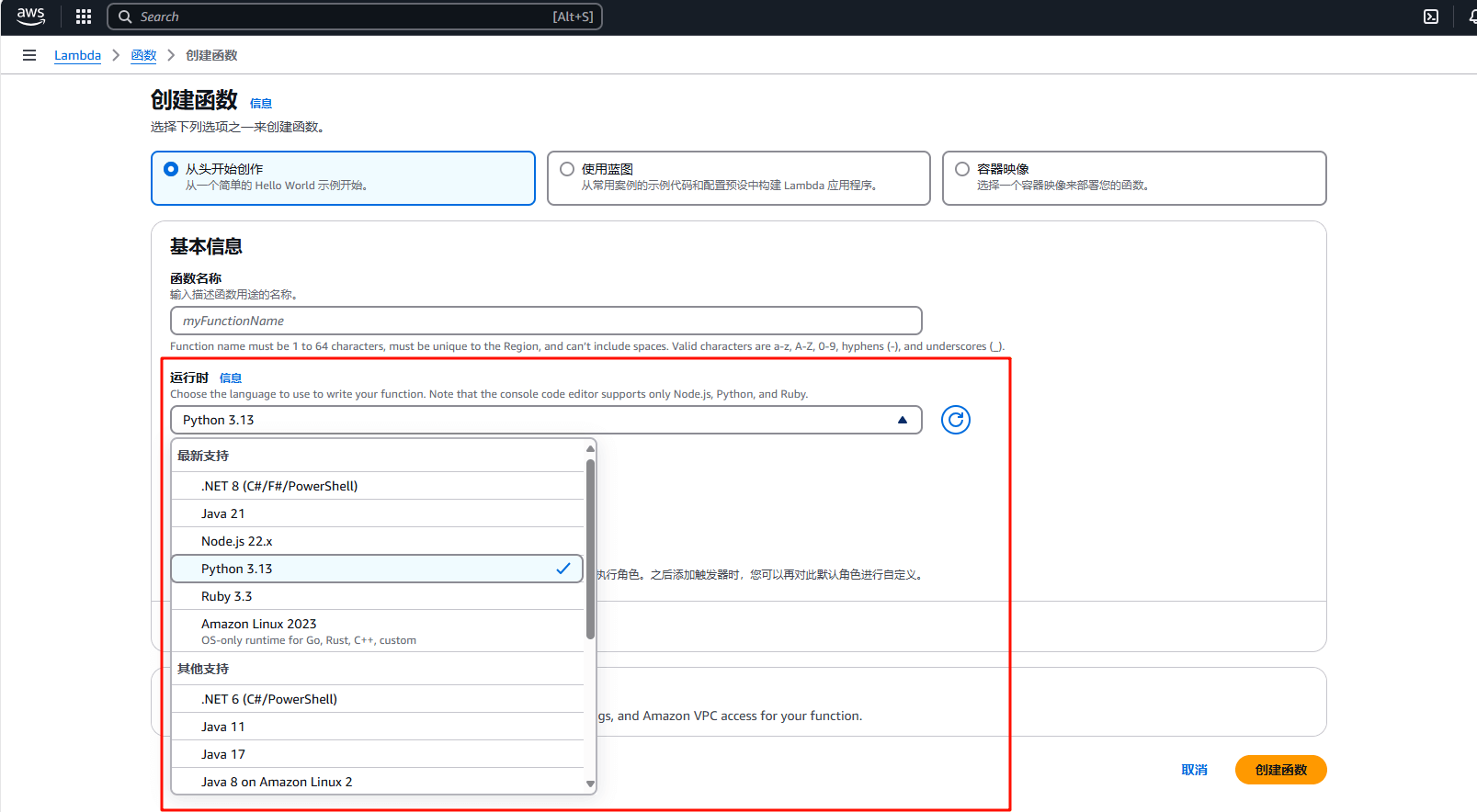This screenshot has width=1477, height=812.
Task: Click the runtime list scroll-up arrow
Action: point(590,448)
